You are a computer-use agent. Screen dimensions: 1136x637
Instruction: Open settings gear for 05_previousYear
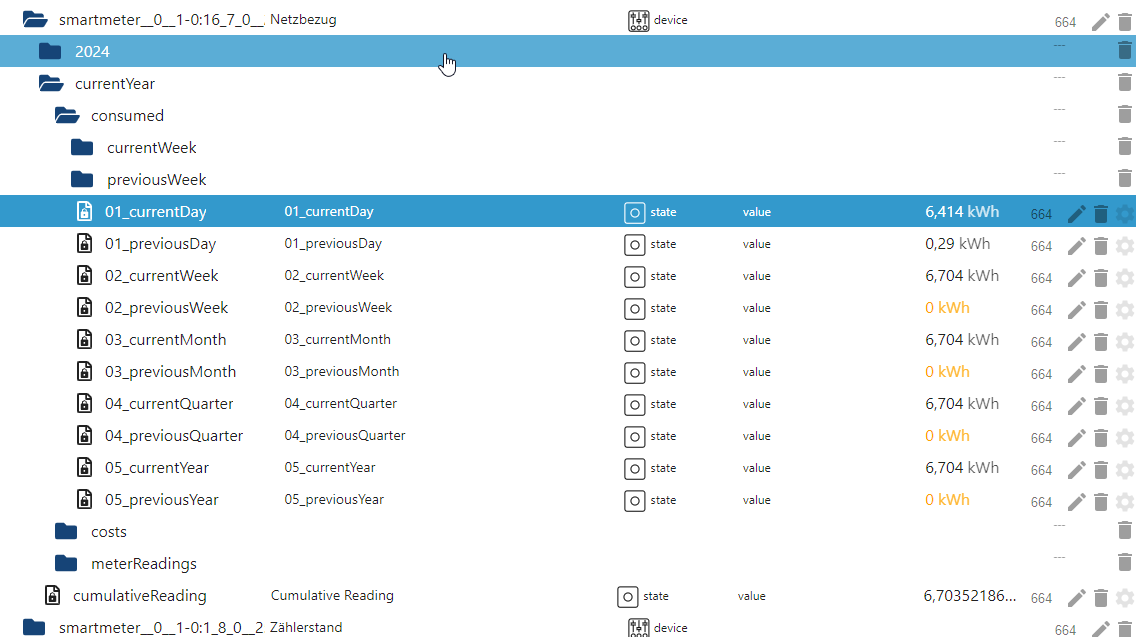[x=1124, y=501]
